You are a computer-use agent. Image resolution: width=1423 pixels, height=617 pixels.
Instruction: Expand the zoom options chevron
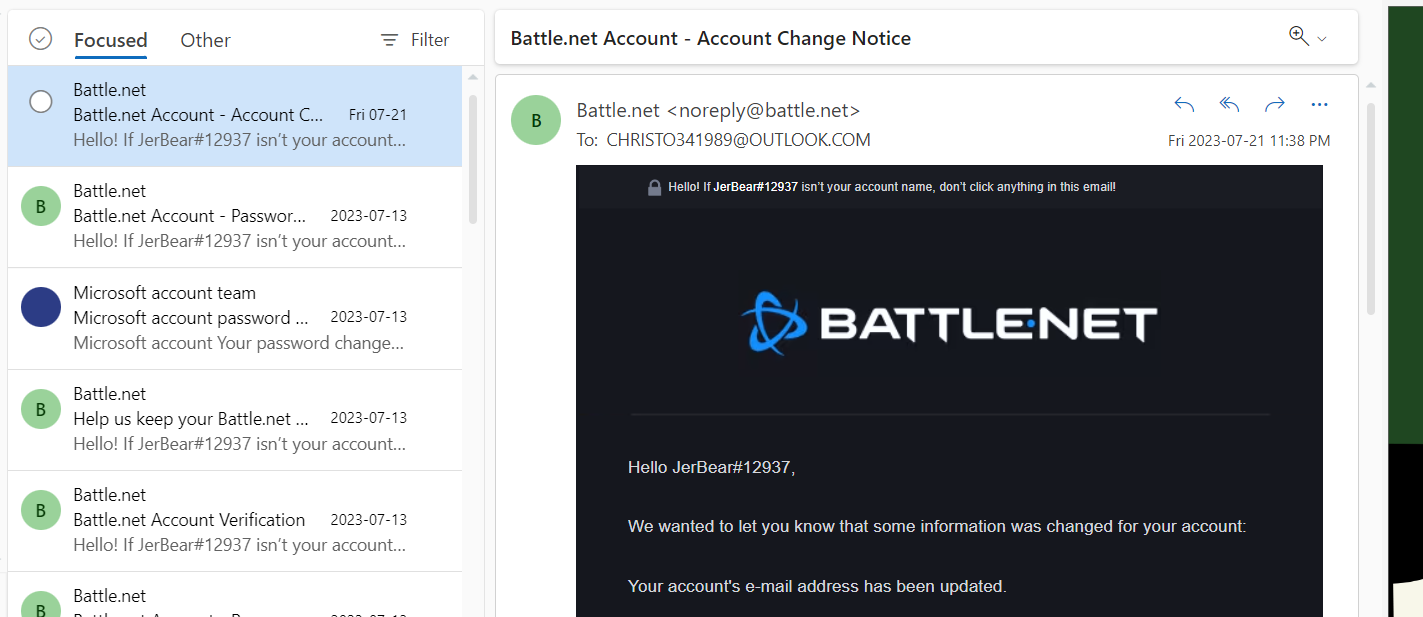point(1322,39)
